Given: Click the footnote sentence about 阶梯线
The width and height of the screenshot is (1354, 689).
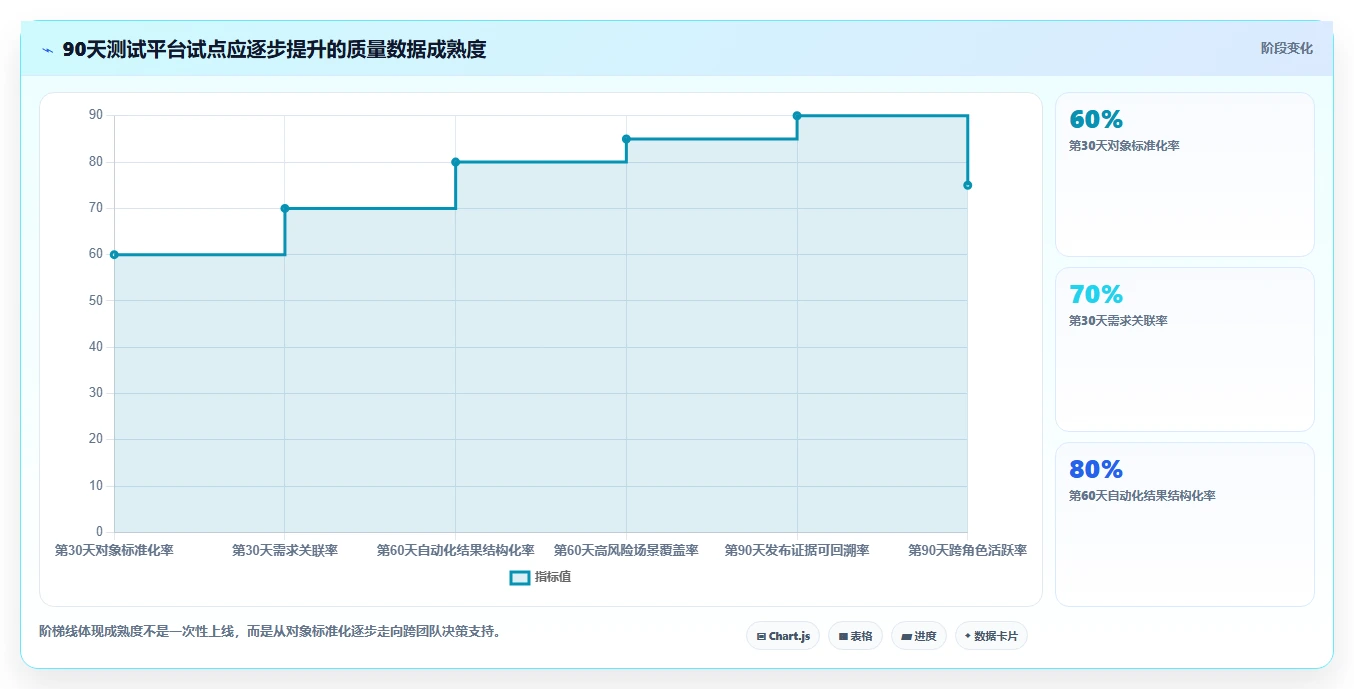Looking at the screenshot, I should point(270,631).
